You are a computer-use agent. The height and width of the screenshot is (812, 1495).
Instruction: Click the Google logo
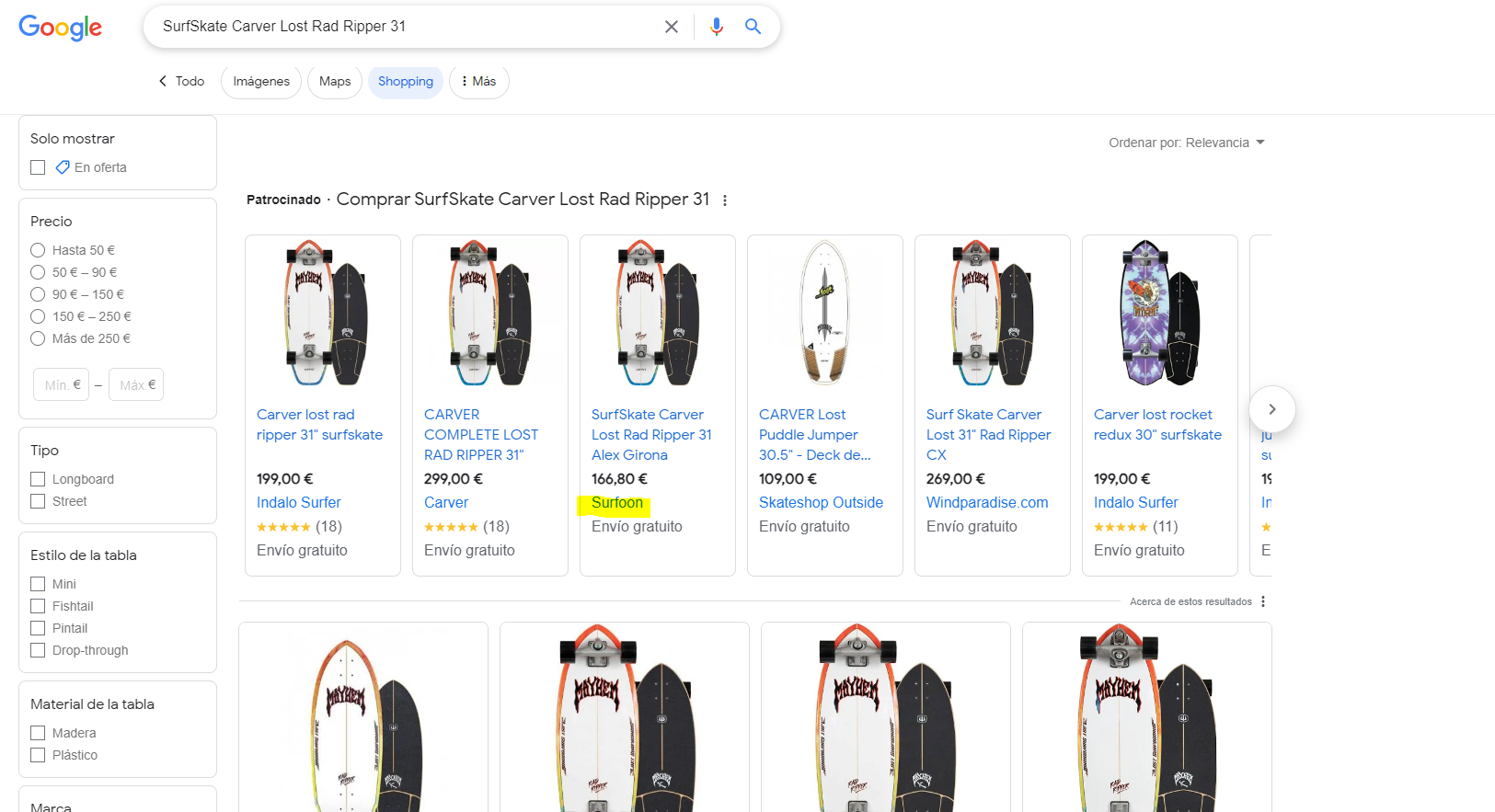61,28
